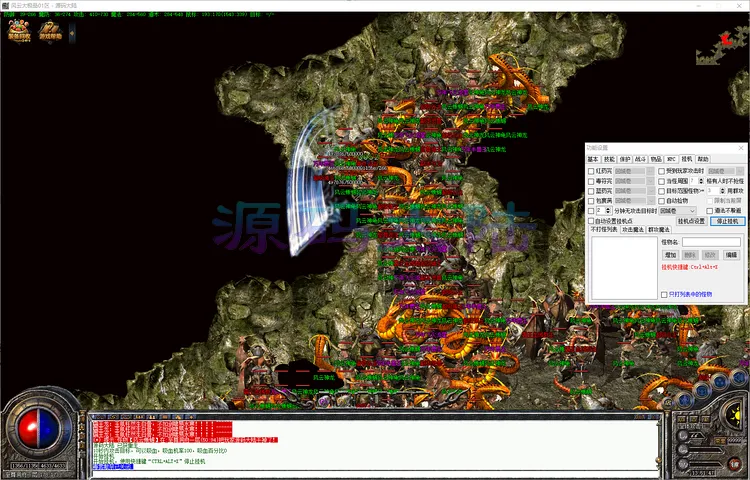750x480 pixels.
Task: Click the red minimap marker in top-right
Action: [x=727, y=38]
